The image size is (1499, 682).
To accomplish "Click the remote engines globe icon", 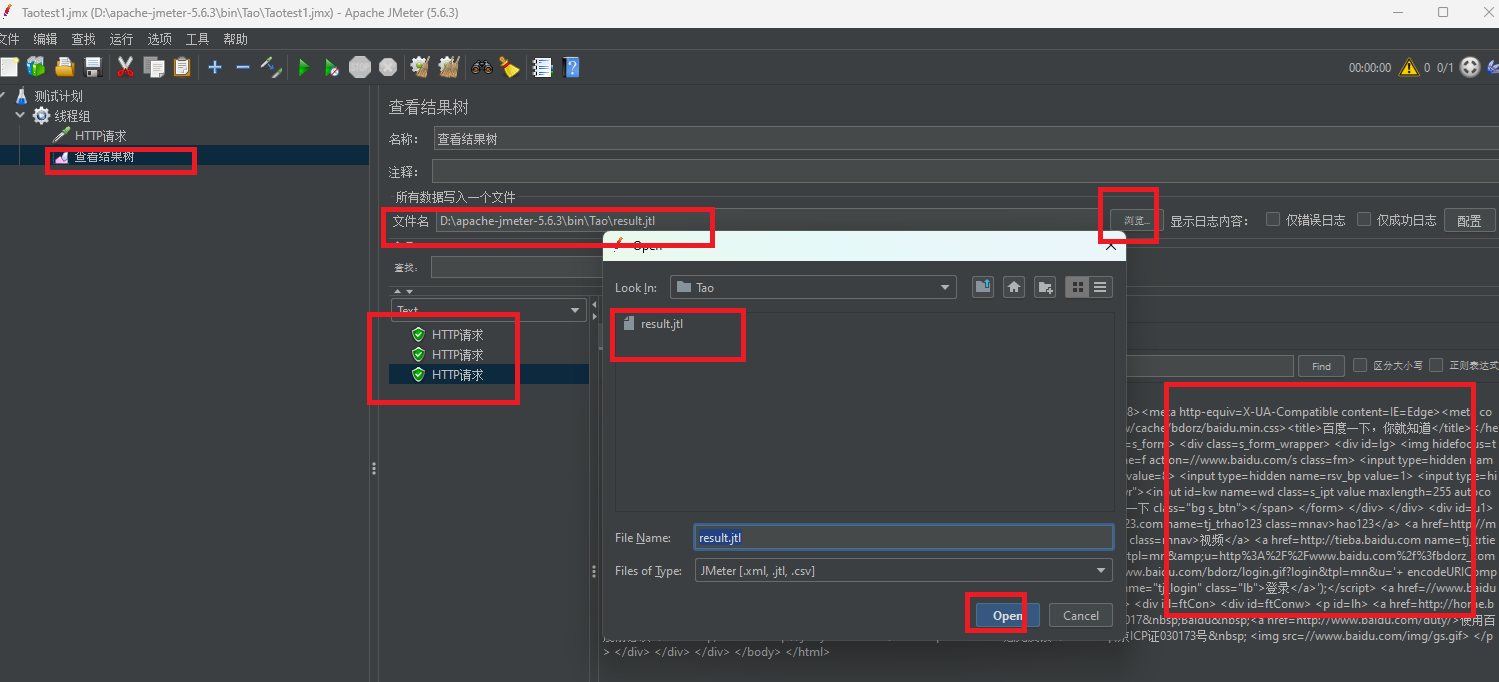I will point(1470,67).
